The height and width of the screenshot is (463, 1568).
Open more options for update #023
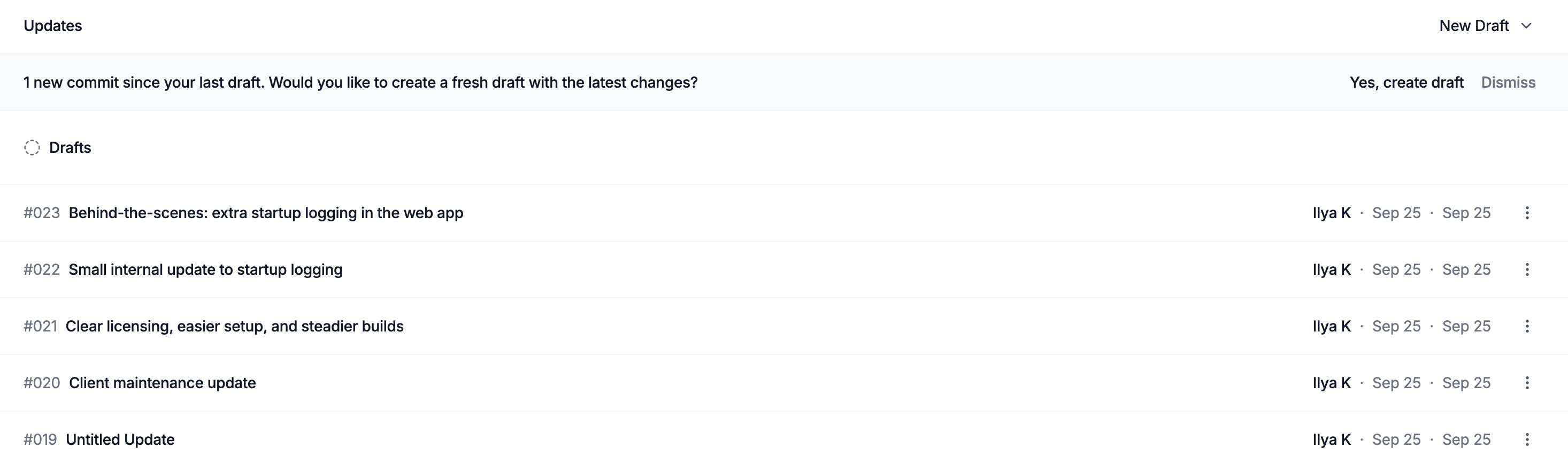(1527, 213)
